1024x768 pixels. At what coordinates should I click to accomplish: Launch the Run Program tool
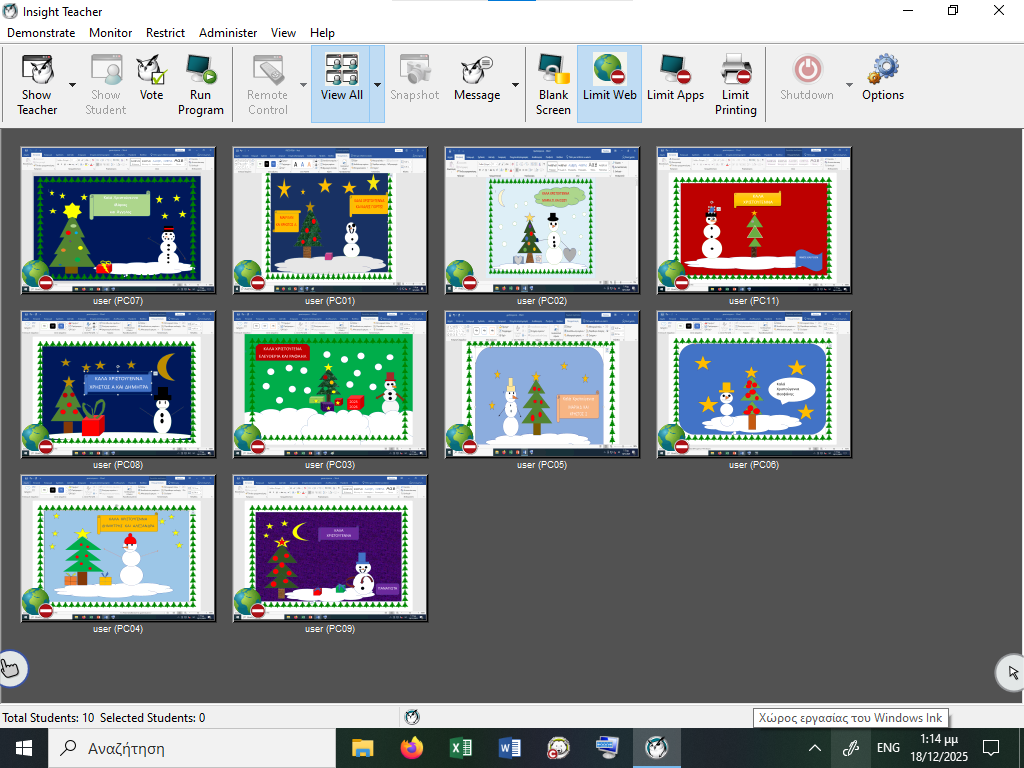(200, 84)
